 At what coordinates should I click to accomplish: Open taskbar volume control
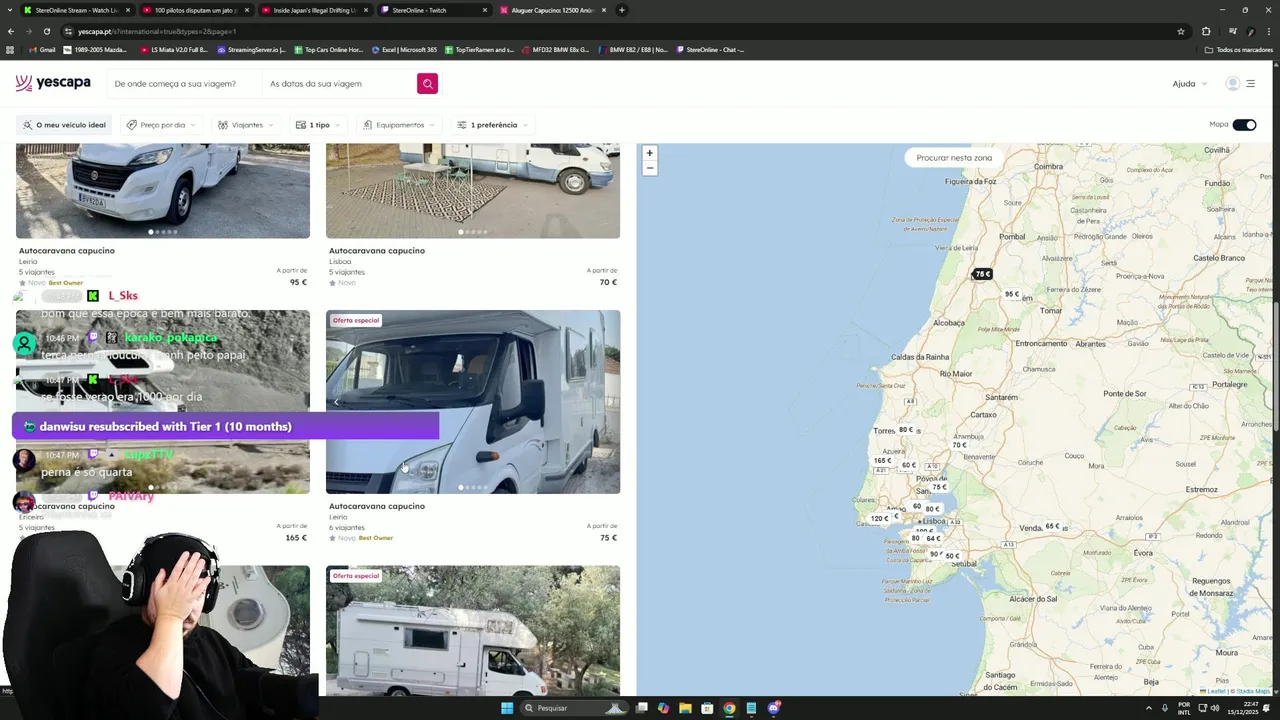coord(1215,708)
